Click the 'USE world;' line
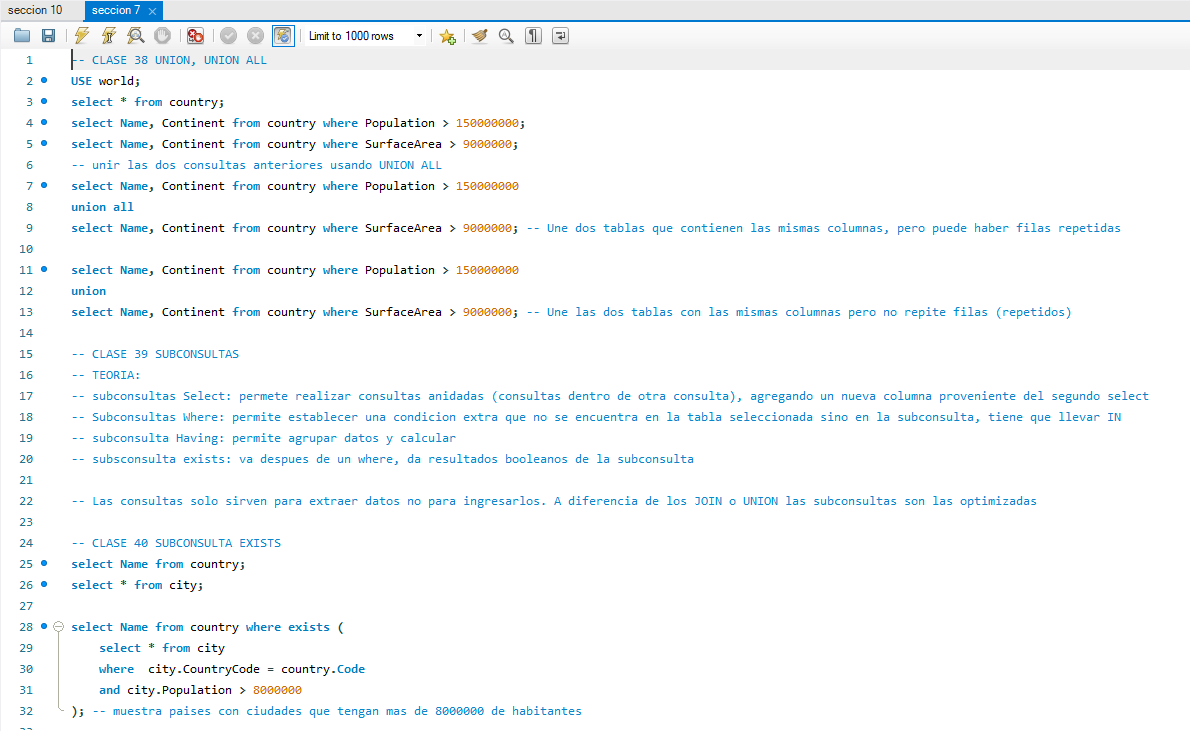This screenshot has height=731, width=1190. tap(105, 81)
